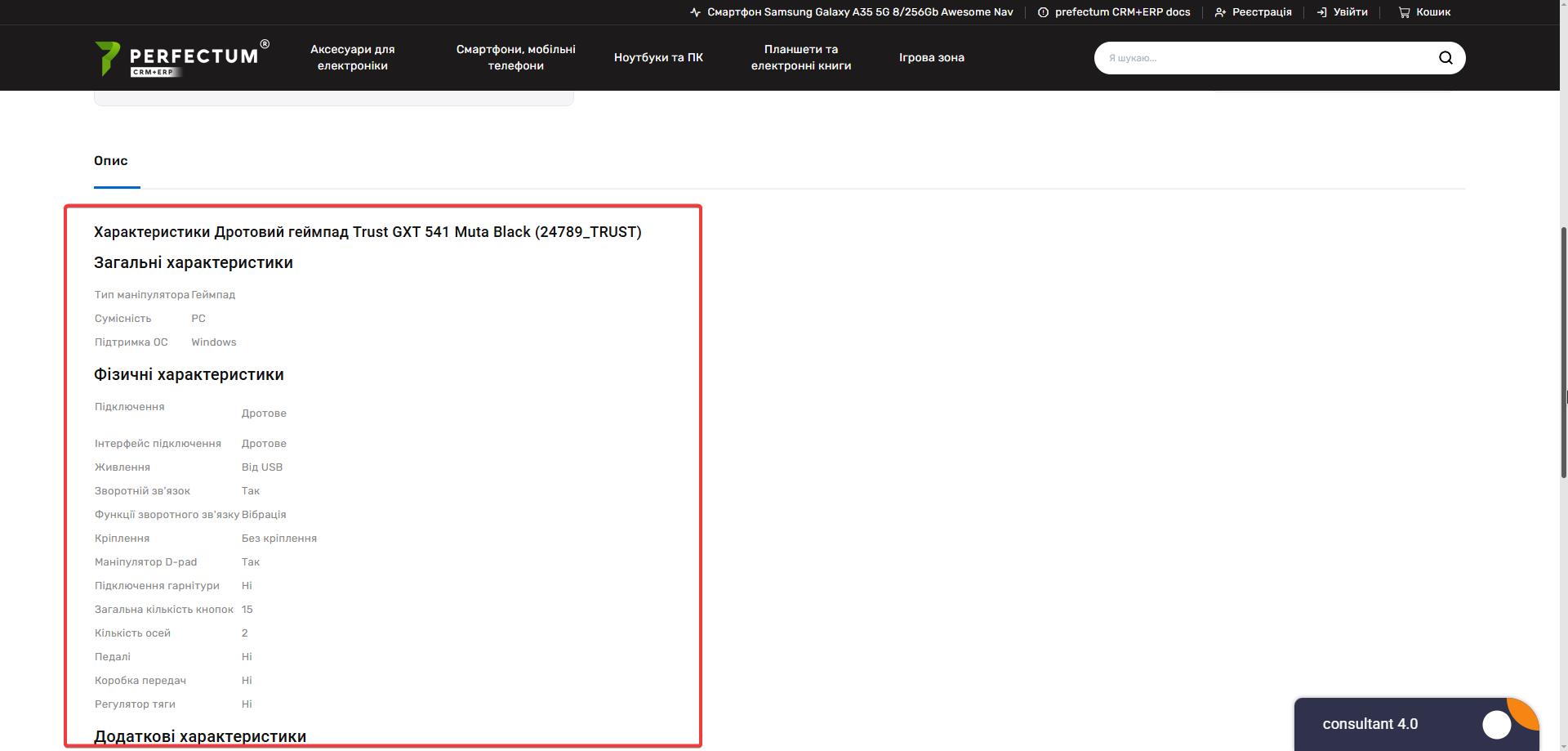1568x751 pixels.
Task: Click the Perfectum CRM+ERP logo
Action: (181, 58)
